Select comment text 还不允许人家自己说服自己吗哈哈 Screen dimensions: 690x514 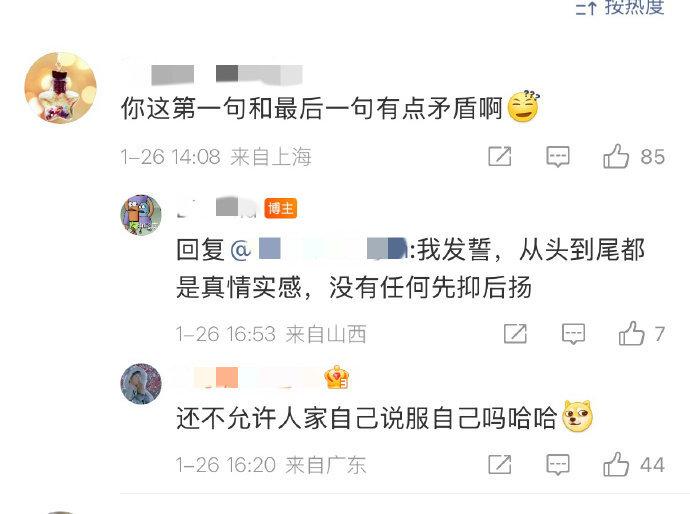click(367, 418)
